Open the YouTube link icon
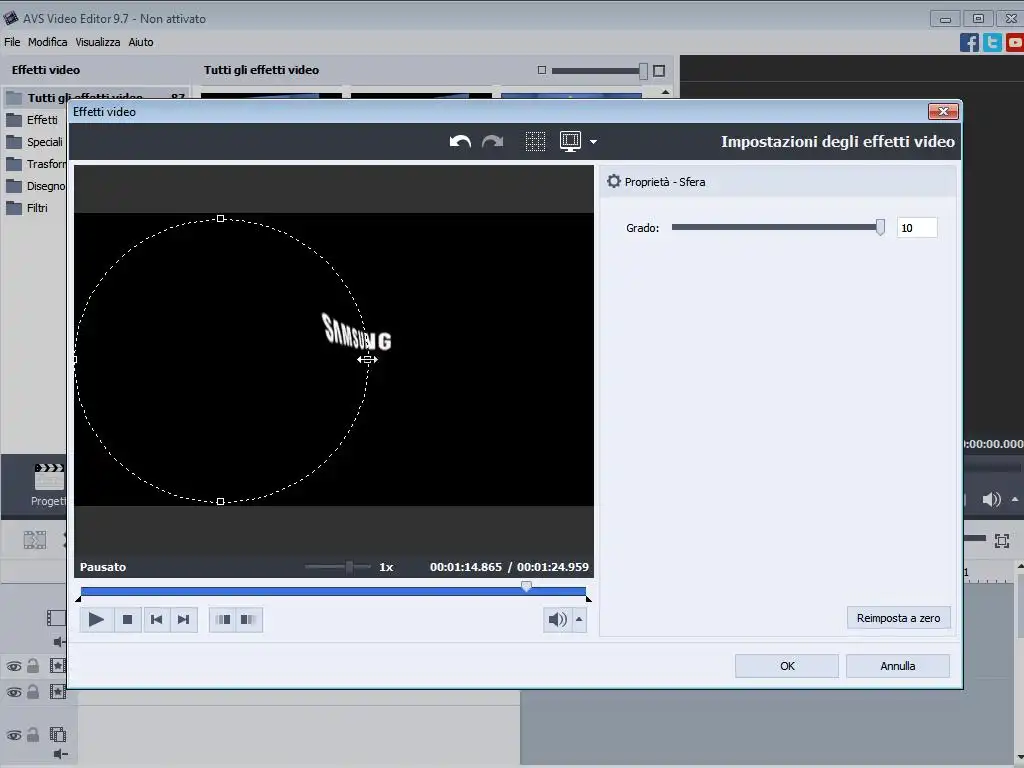 [1015, 42]
